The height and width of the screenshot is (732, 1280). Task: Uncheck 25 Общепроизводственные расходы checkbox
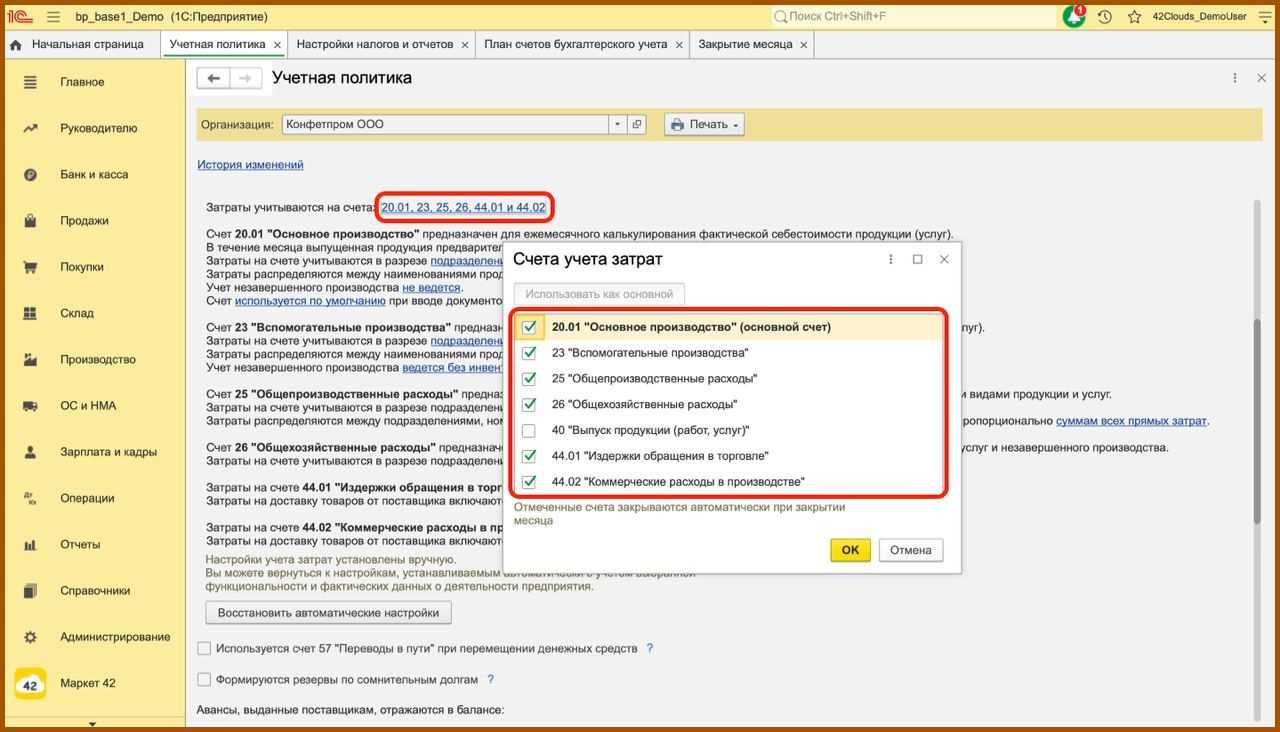(529, 379)
